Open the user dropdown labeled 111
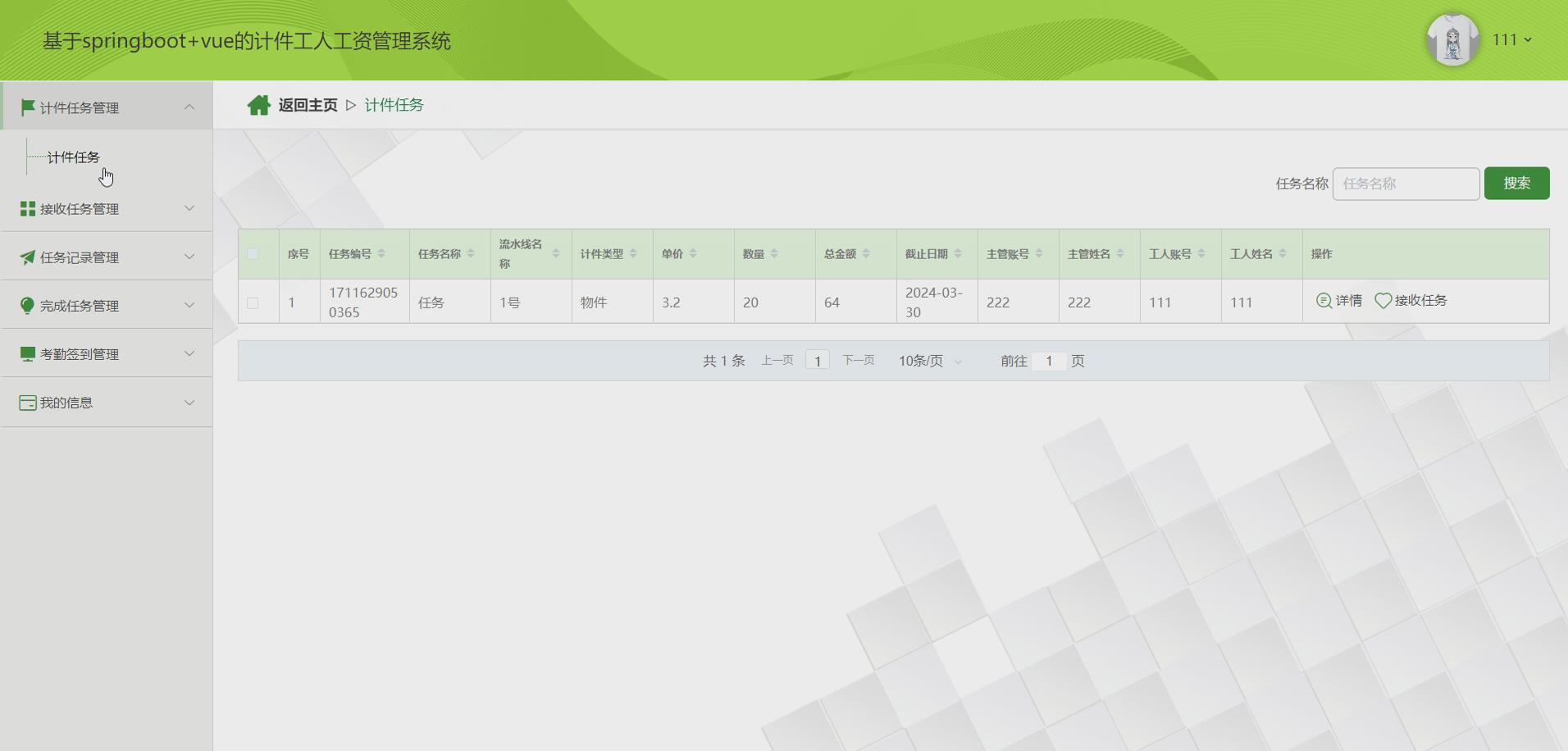 pos(1513,39)
